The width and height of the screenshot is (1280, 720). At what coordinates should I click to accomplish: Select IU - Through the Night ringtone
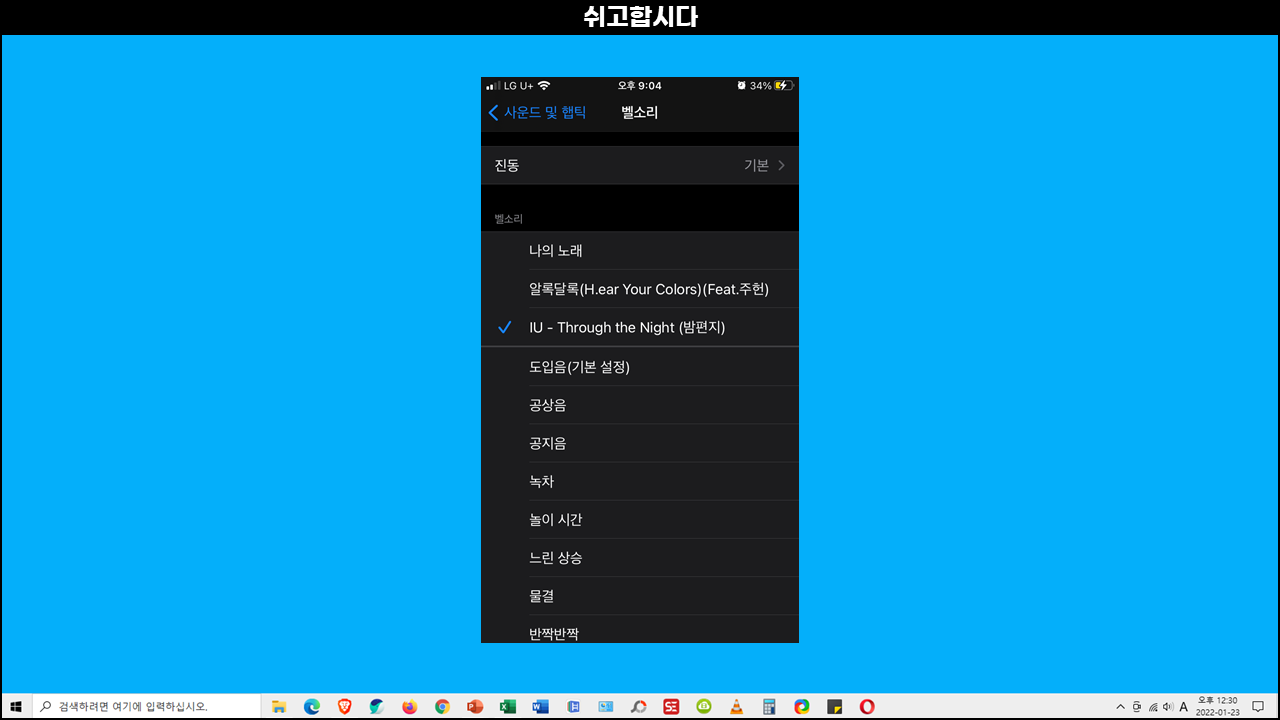(x=640, y=327)
